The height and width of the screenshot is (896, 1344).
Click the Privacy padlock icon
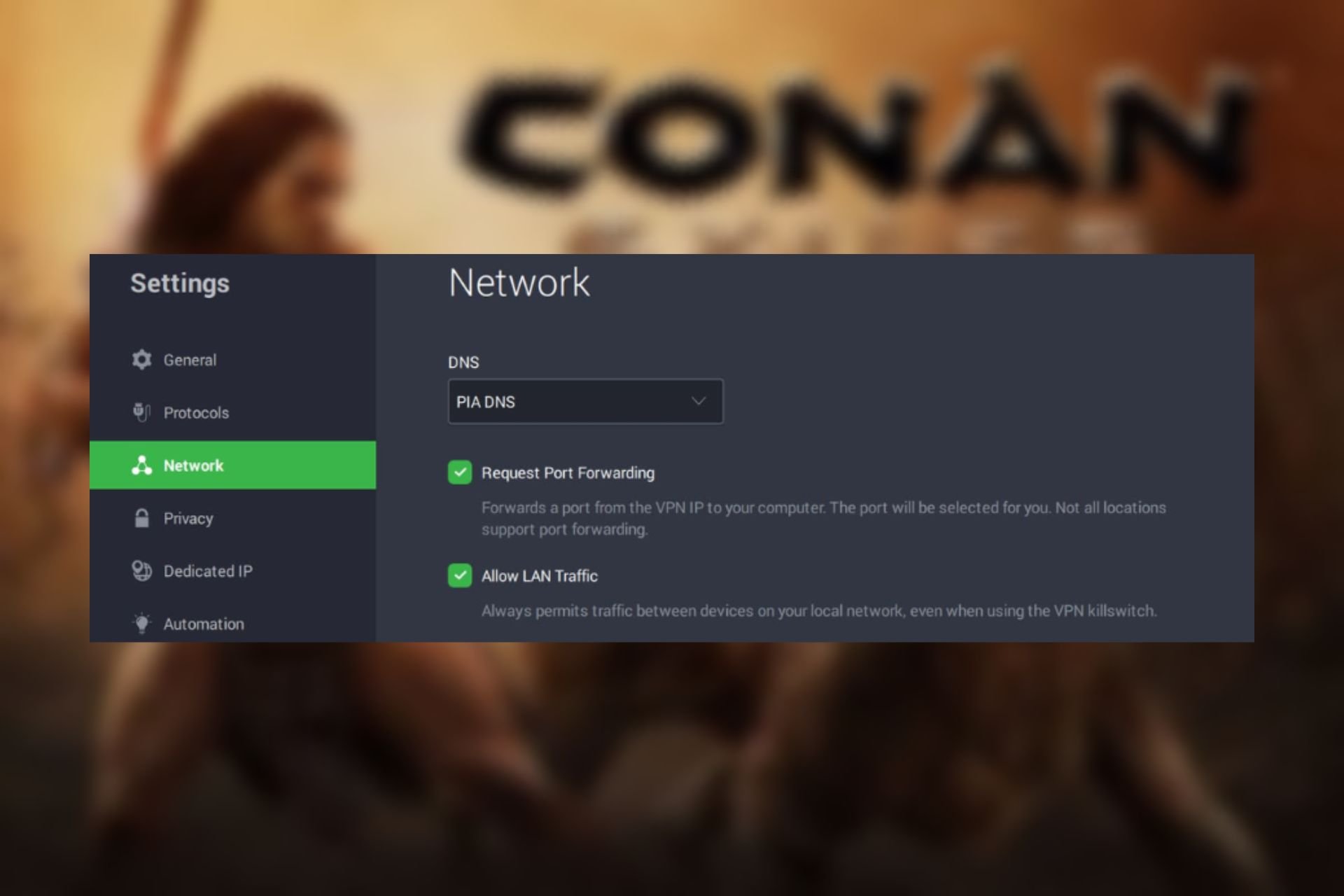click(141, 518)
